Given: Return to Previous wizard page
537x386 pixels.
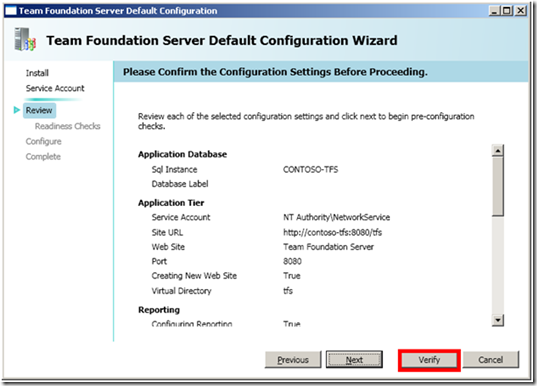Looking at the screenshot, I should click(293, 360).
